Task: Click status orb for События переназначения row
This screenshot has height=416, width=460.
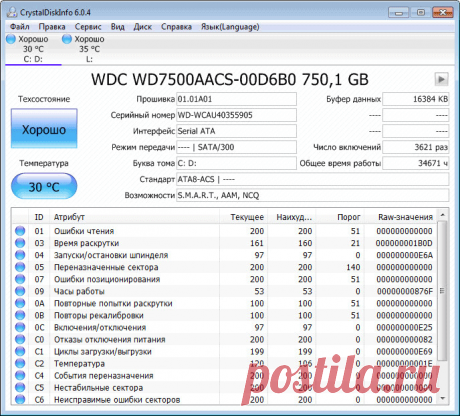Action: (x=20, y=375)
